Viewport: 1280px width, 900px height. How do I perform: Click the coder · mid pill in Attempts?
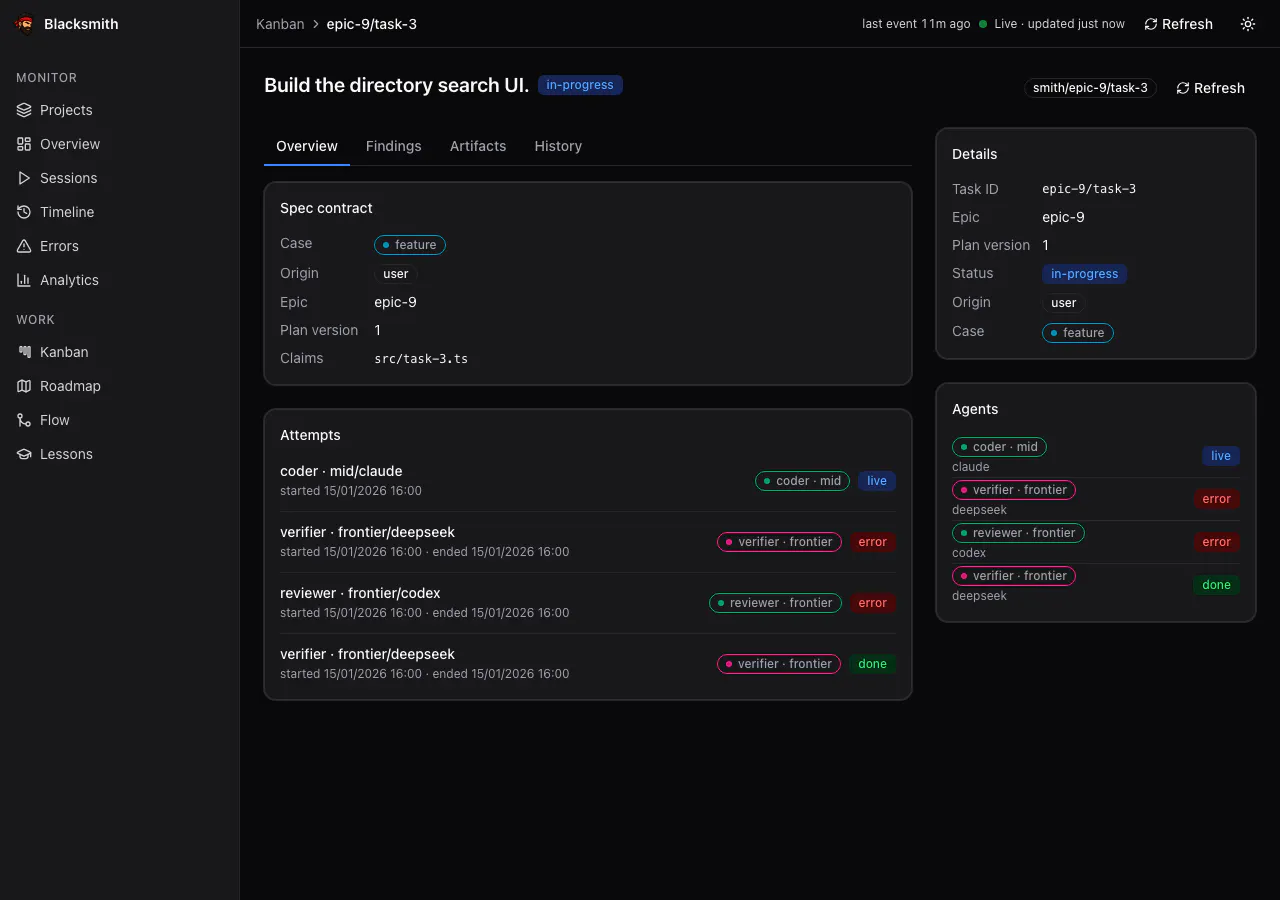(x=802, y=481)
